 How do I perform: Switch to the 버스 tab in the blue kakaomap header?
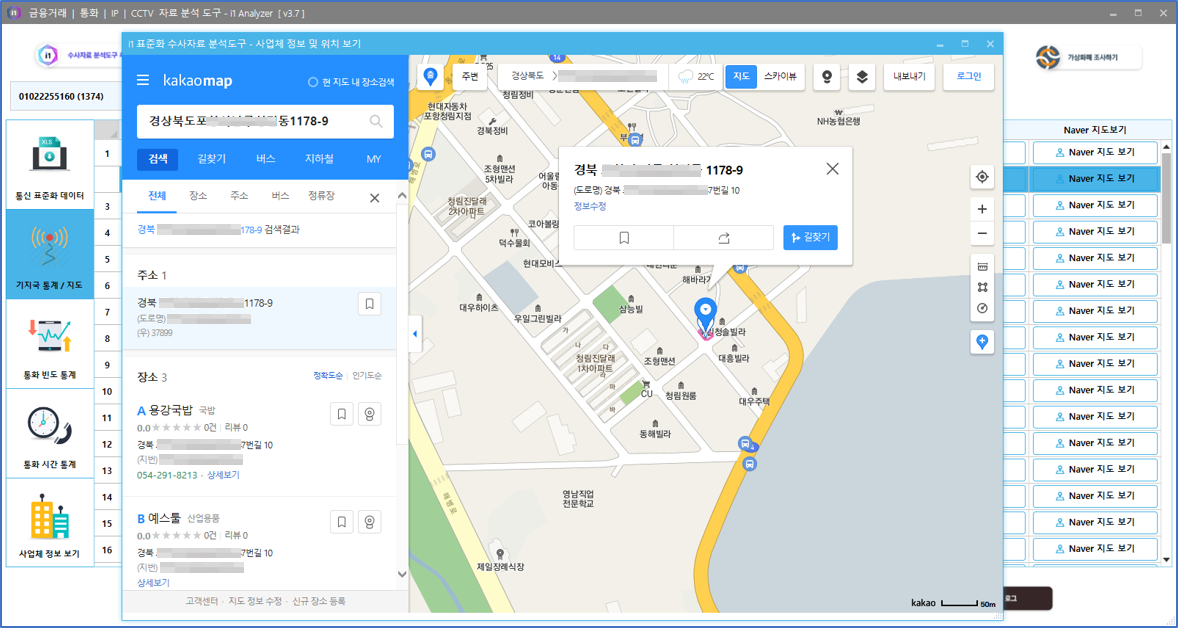(266, 159)
